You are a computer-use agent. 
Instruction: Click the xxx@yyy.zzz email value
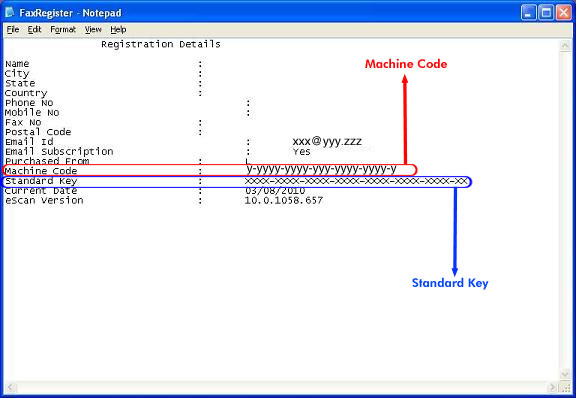[x=327, y=141]
